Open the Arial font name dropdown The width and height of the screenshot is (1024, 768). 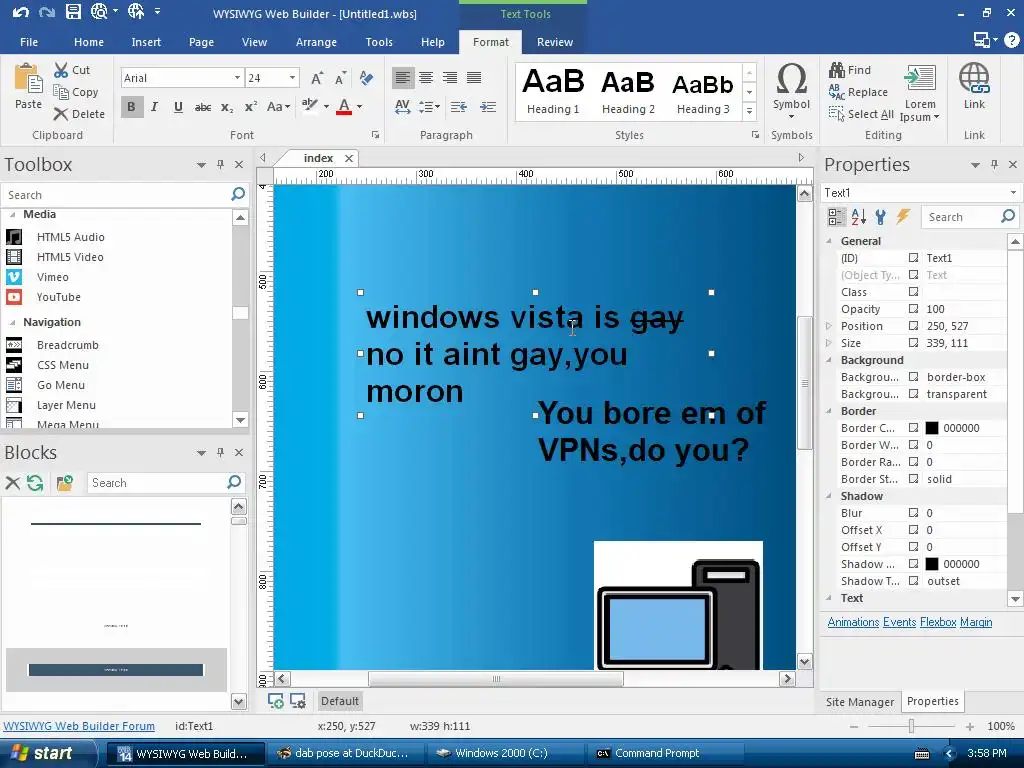pos(237,78)
